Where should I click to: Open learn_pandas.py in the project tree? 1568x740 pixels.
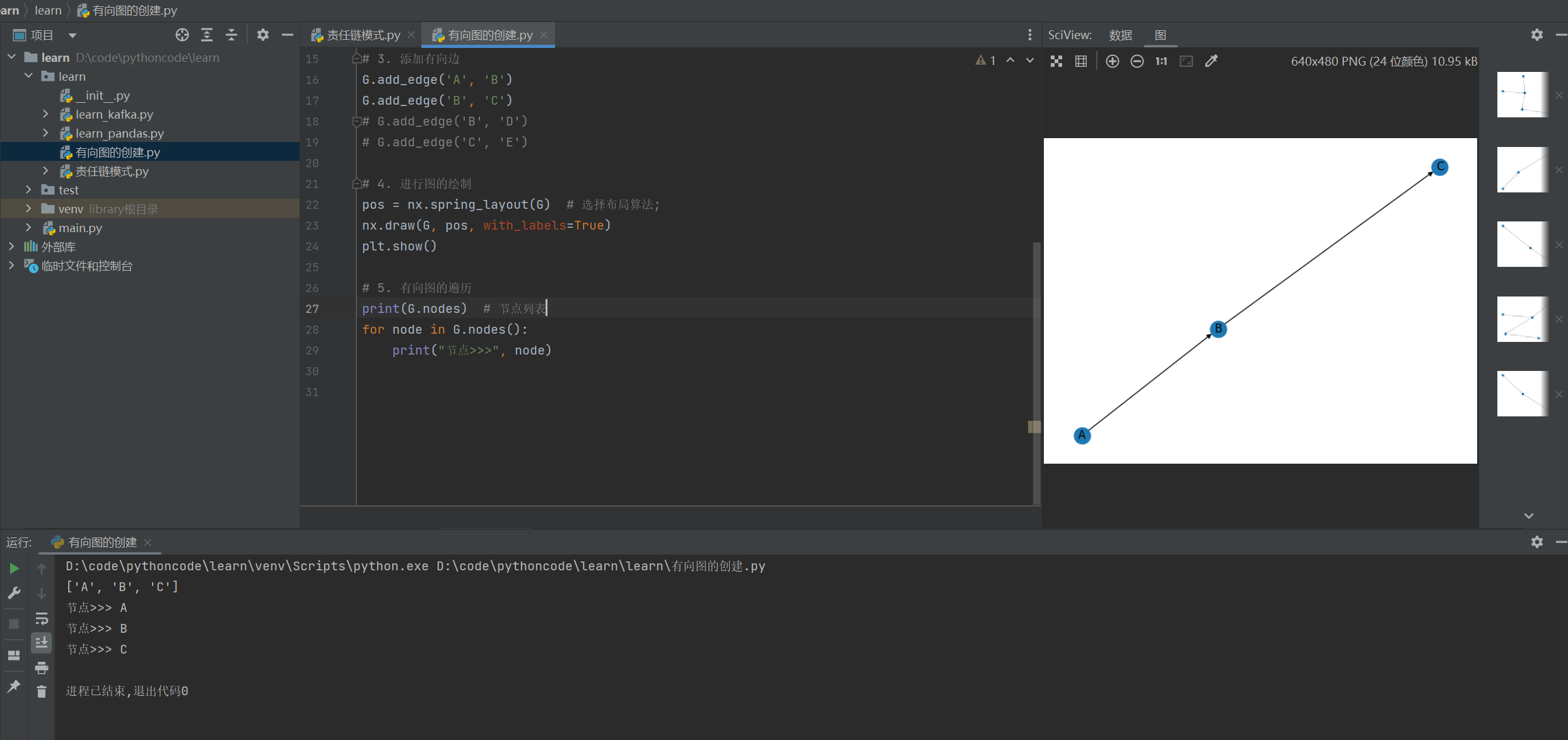pos(119,133)
